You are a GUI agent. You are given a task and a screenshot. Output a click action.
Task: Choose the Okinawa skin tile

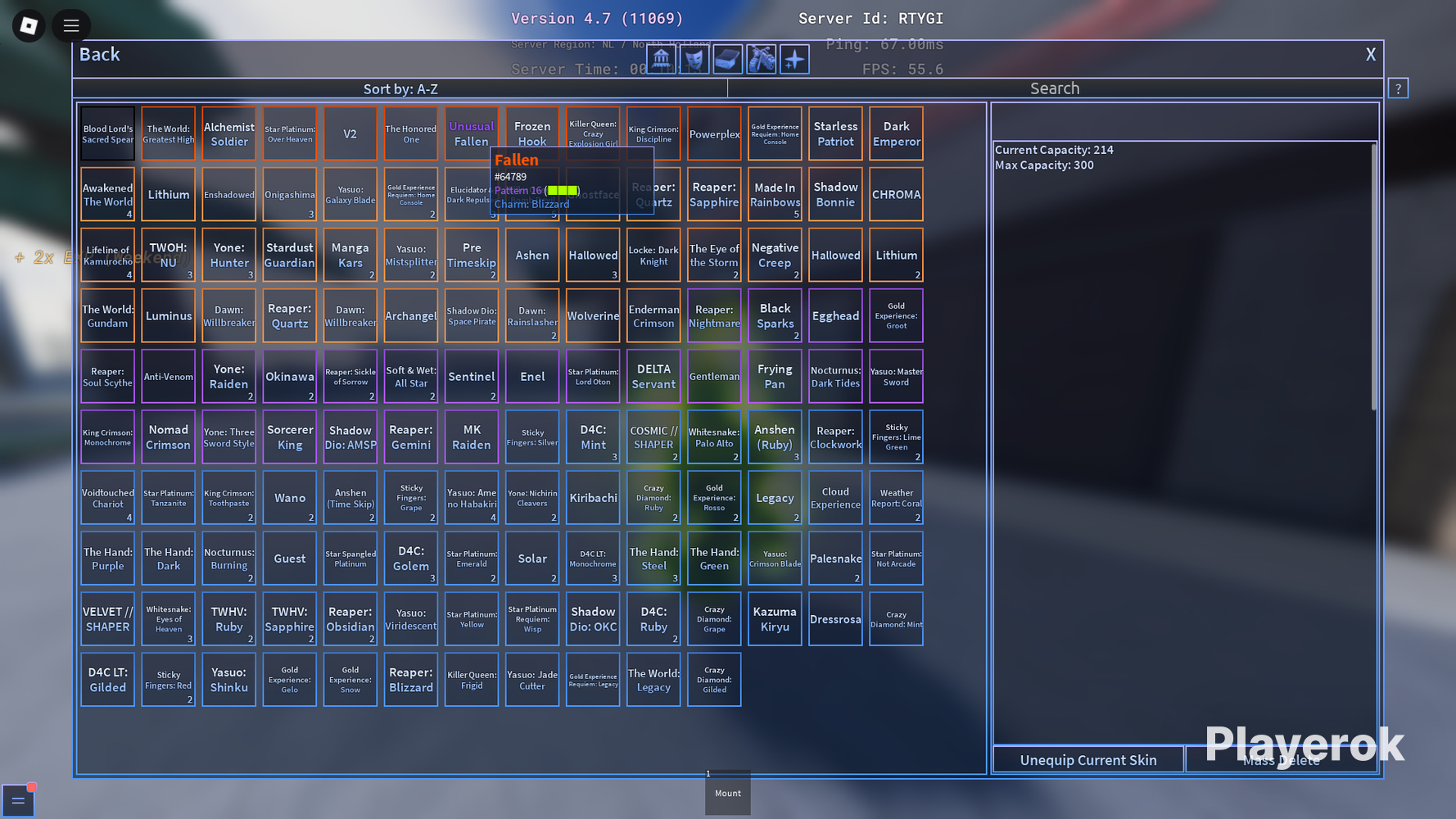coord(290,376)
